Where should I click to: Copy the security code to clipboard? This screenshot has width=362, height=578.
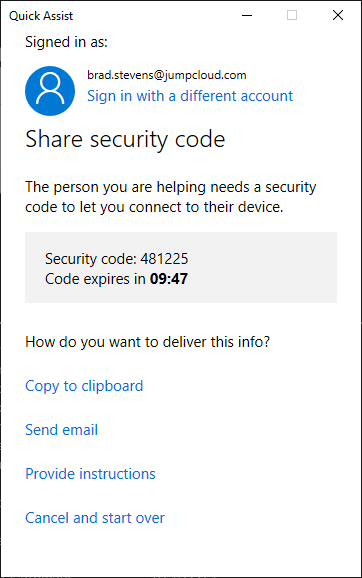(x=84, y=386)
